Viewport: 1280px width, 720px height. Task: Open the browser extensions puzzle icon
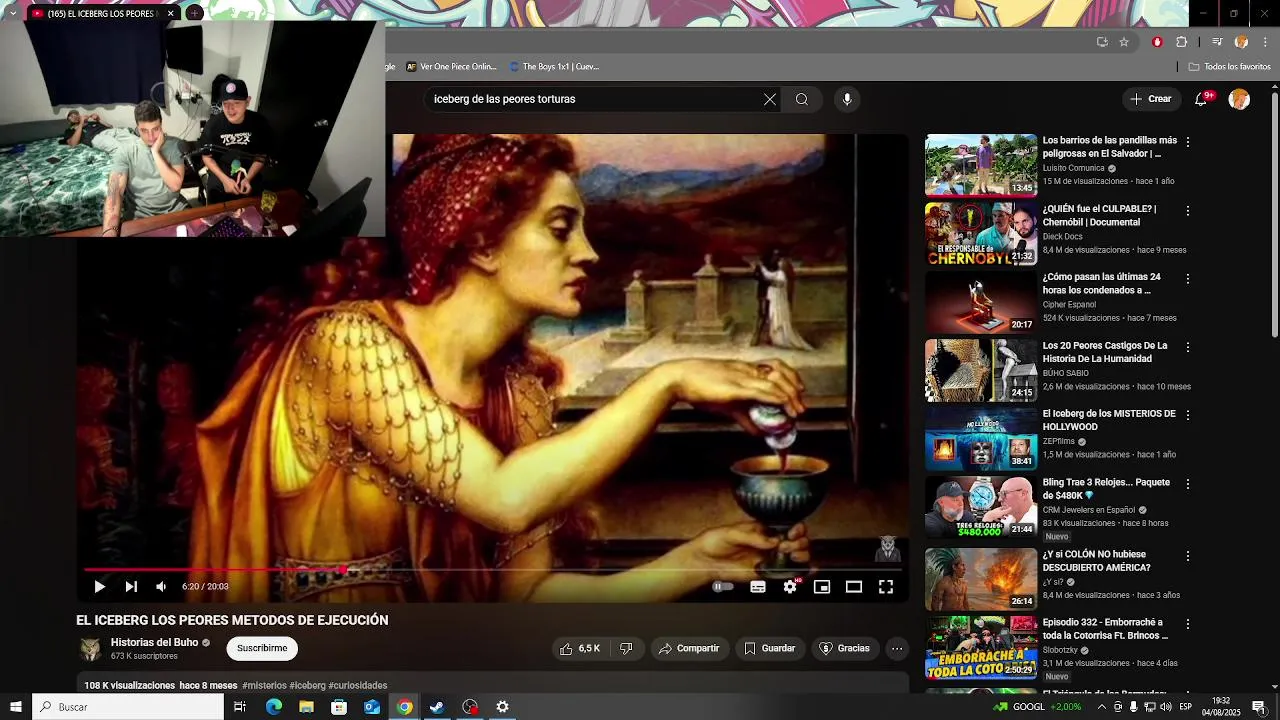click(x=1181, y=42)
